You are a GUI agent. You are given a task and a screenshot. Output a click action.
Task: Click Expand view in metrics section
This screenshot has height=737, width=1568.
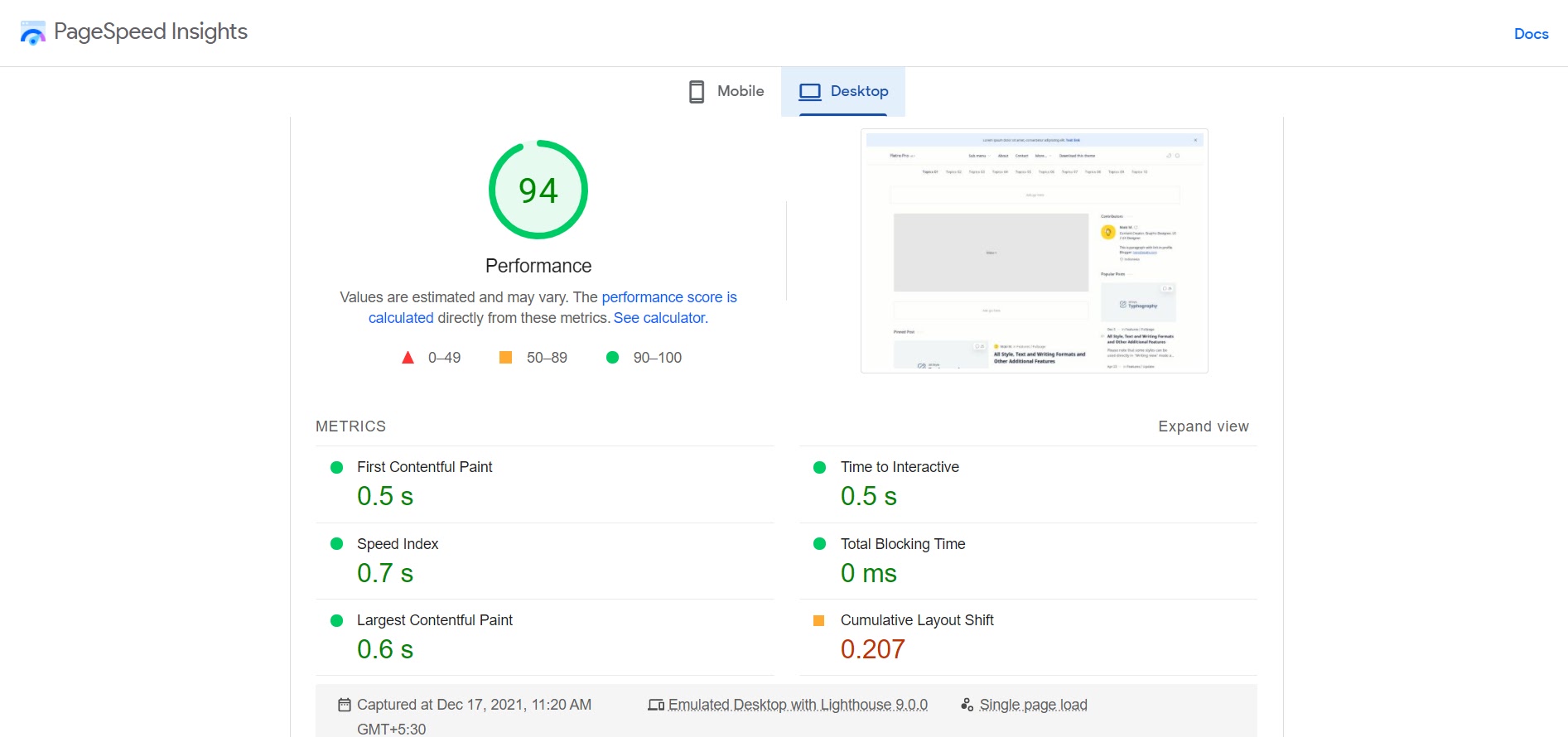(1203, 426)
